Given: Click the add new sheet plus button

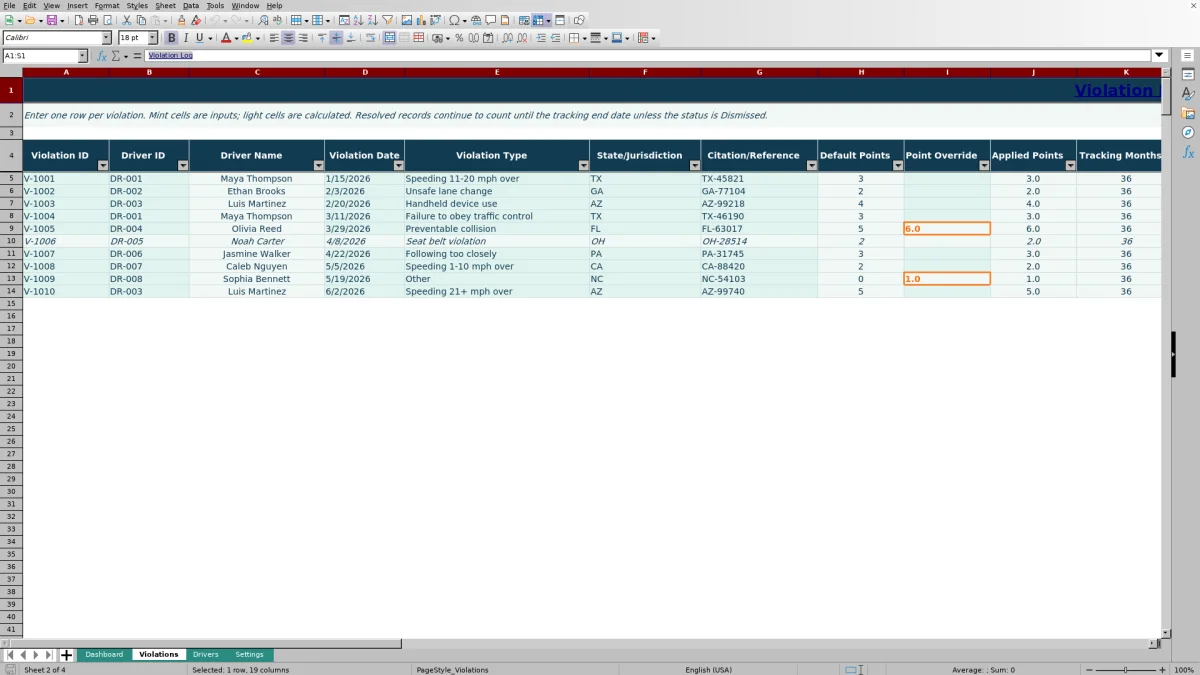Looking at the screenshot, I should (67, 655).
